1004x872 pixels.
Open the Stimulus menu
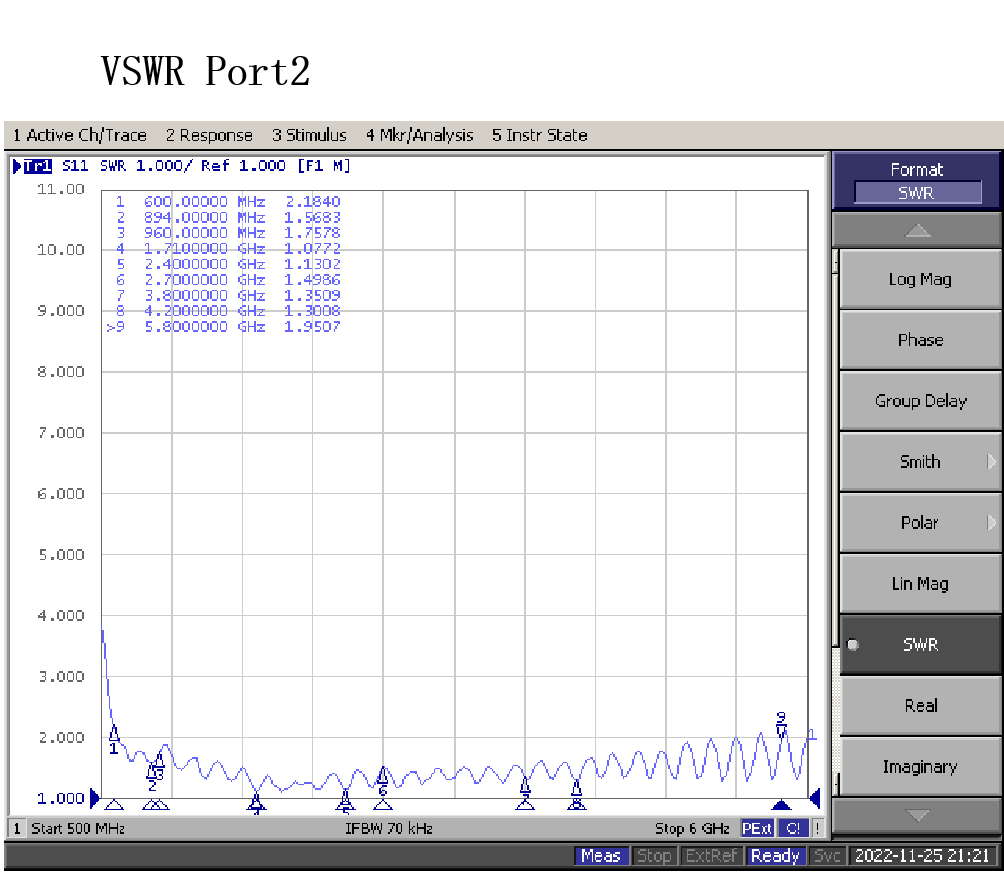point(309,135)
